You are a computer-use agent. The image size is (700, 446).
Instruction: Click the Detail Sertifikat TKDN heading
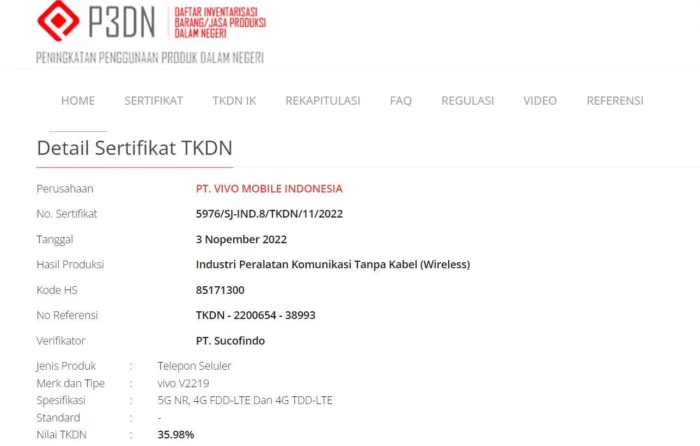tap(134, 148)
